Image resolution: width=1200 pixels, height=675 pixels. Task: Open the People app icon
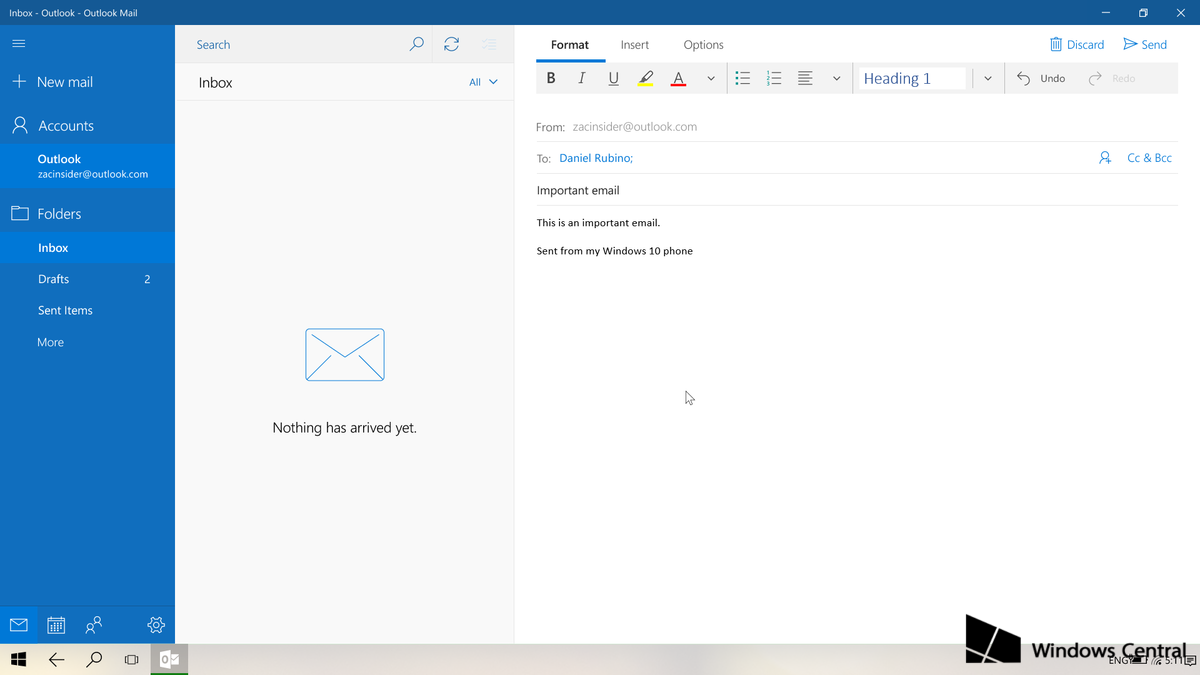pos(94,625)
